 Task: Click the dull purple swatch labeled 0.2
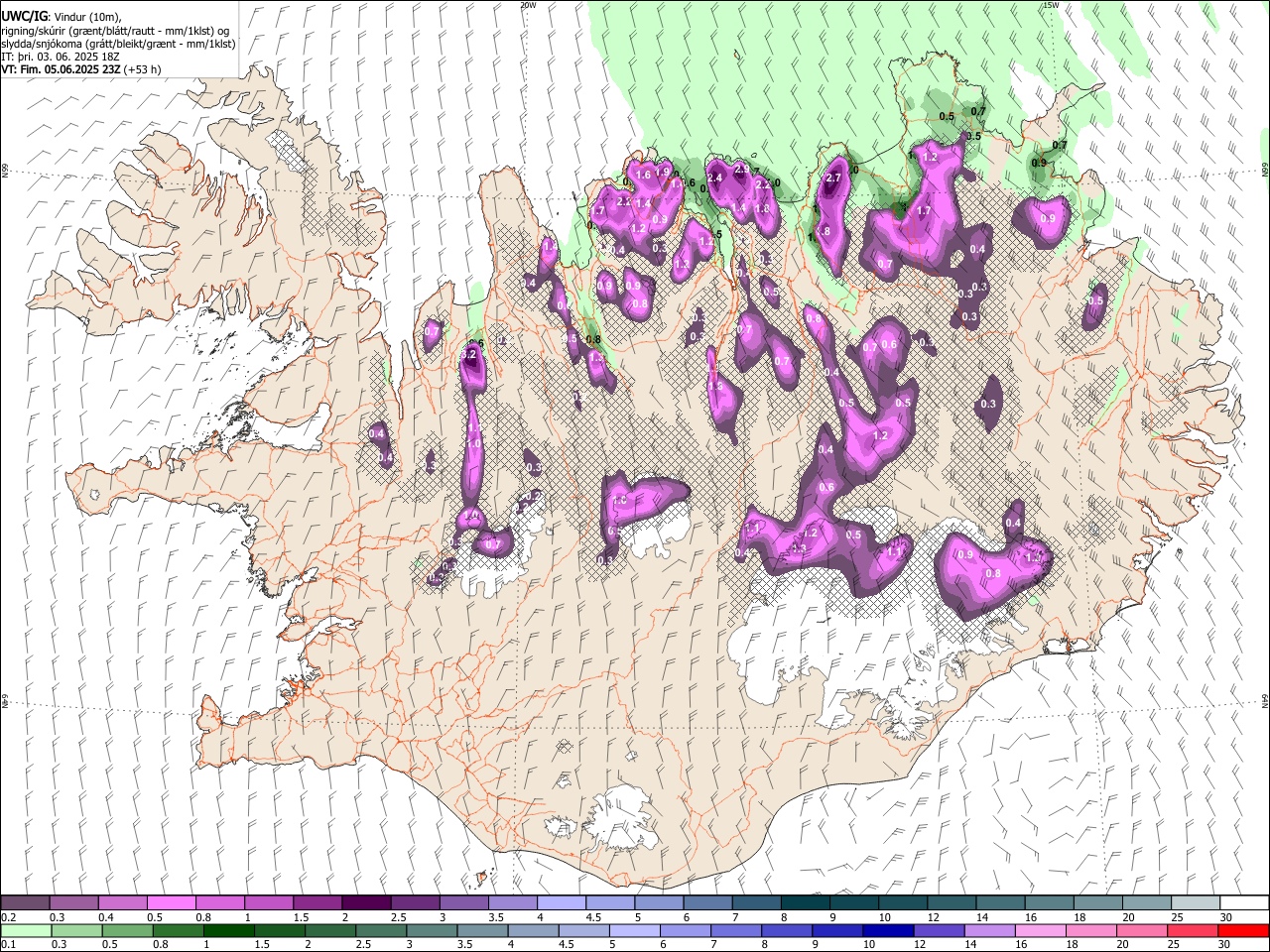click(x=26, y=902)
